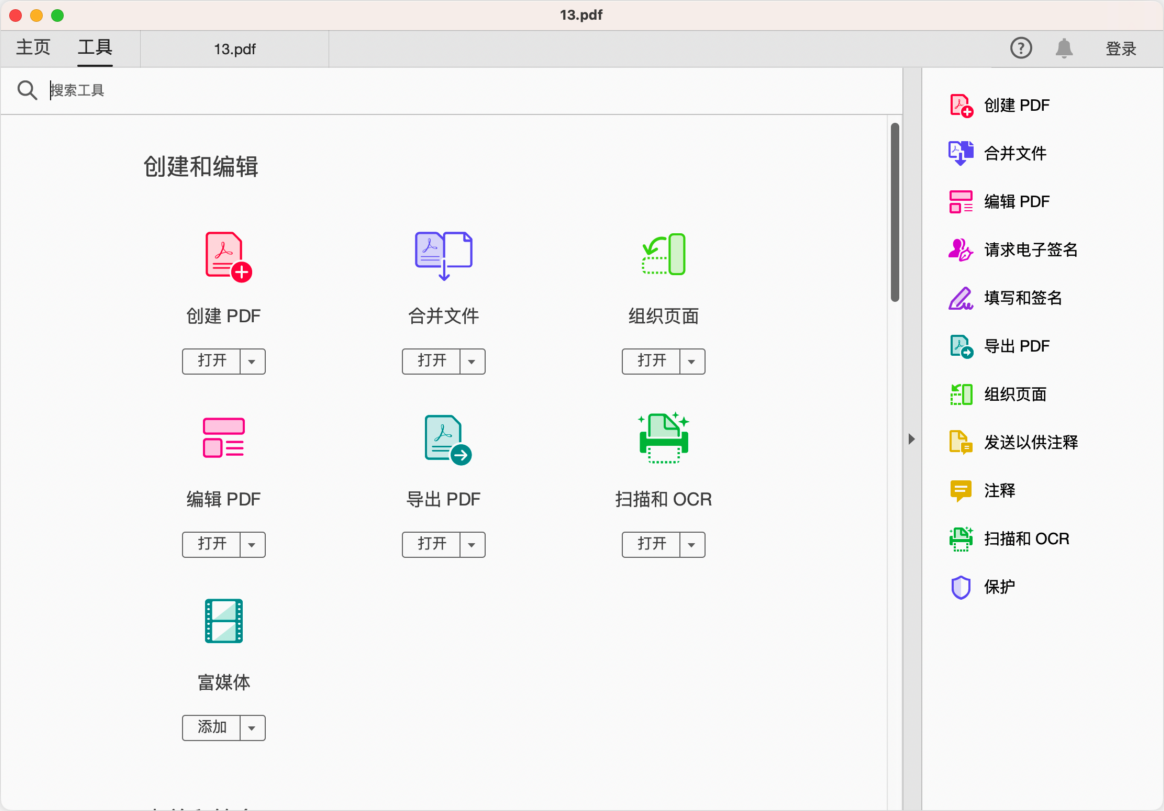The width and height of the screenshot is (1164, 811).
Task: Click the Rich Media (富媒体) film icon
Action: point(223,621)
